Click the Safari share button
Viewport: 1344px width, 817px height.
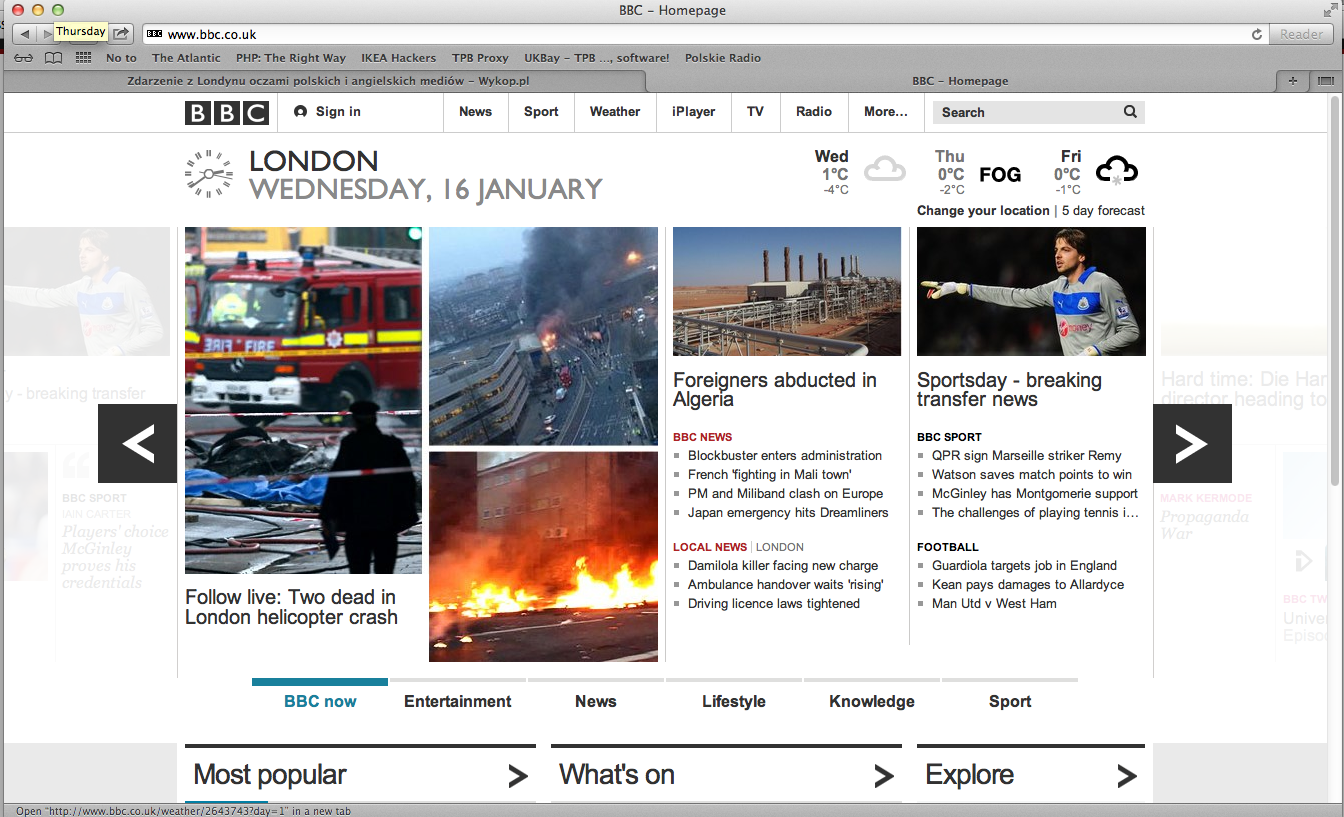pyautogui.click(x=121, y=34)
